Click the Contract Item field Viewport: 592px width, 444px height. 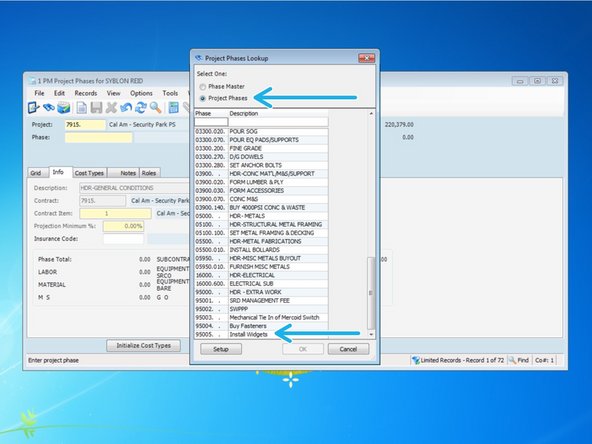point(116,214)
